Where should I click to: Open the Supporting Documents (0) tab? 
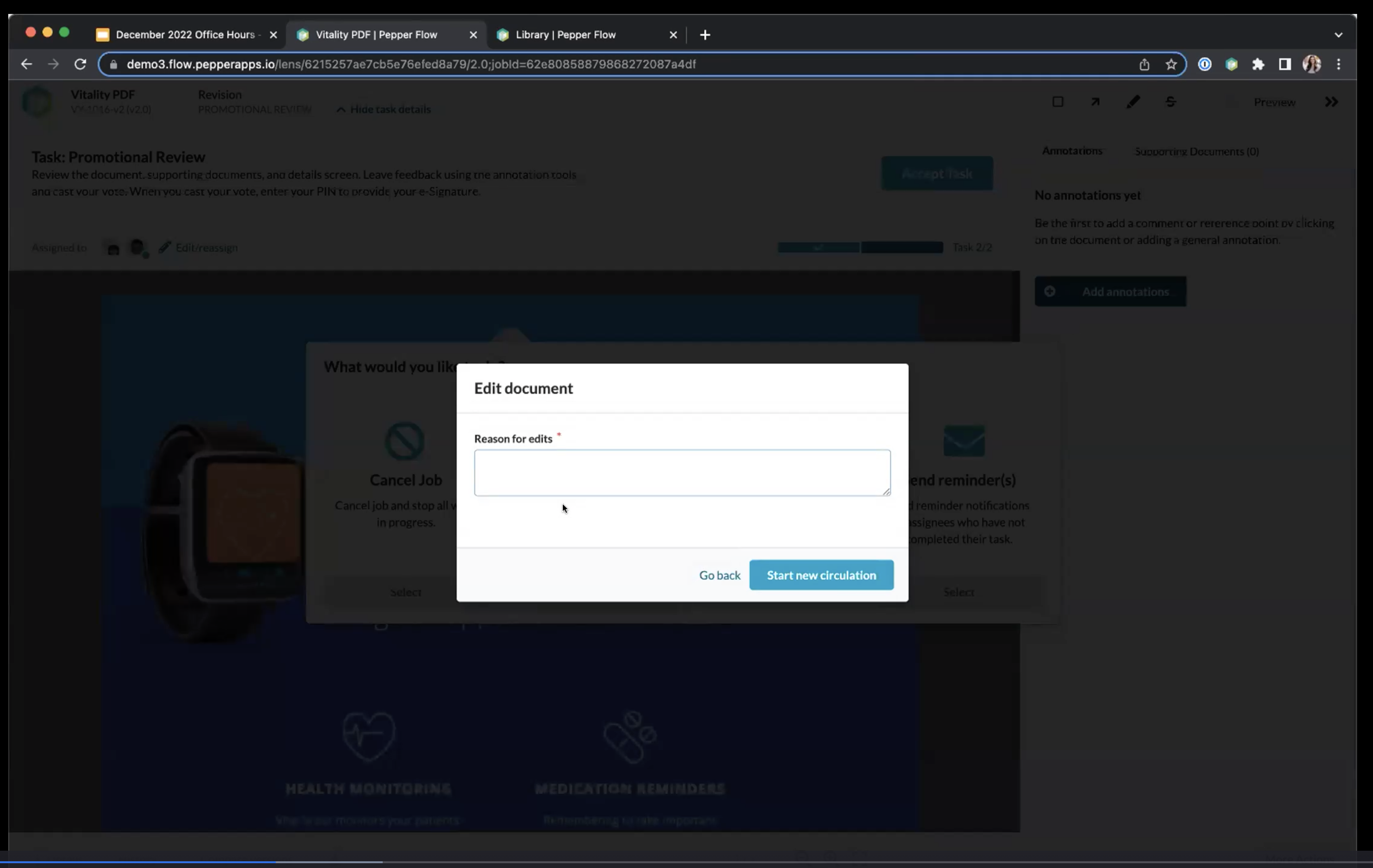pos(1197,151)
